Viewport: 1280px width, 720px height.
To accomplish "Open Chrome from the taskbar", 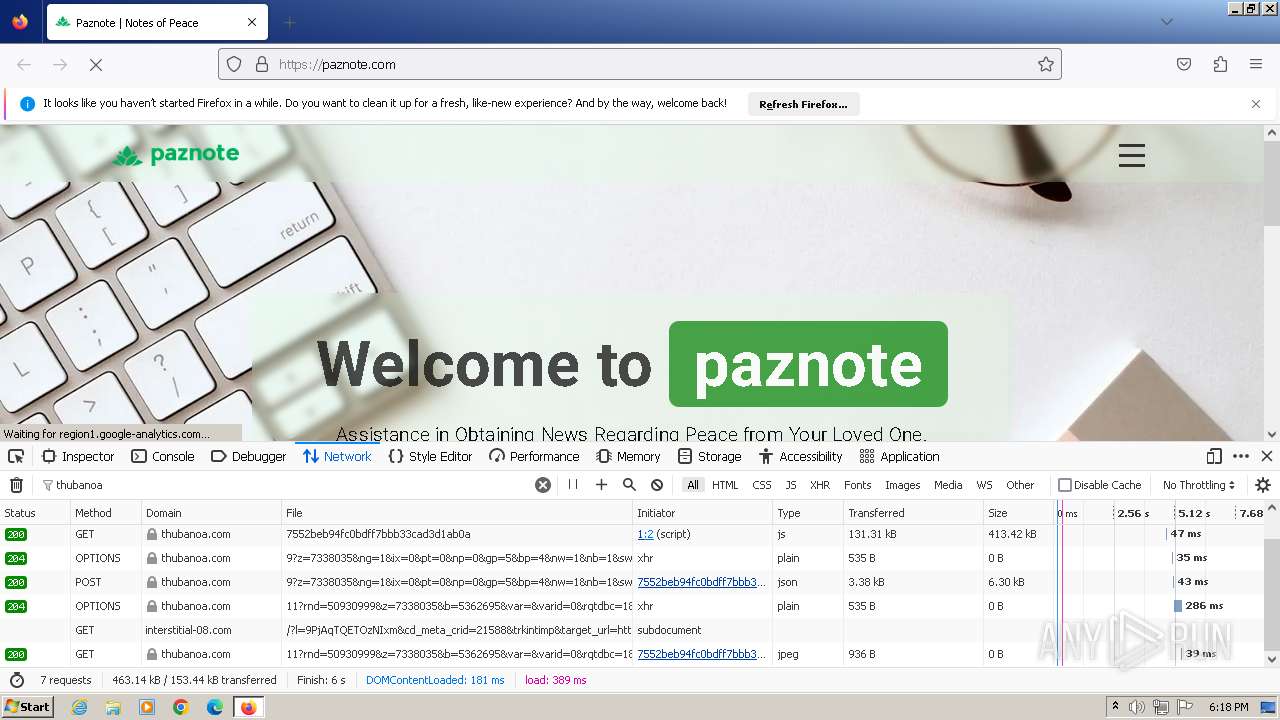I will point(181,707).
